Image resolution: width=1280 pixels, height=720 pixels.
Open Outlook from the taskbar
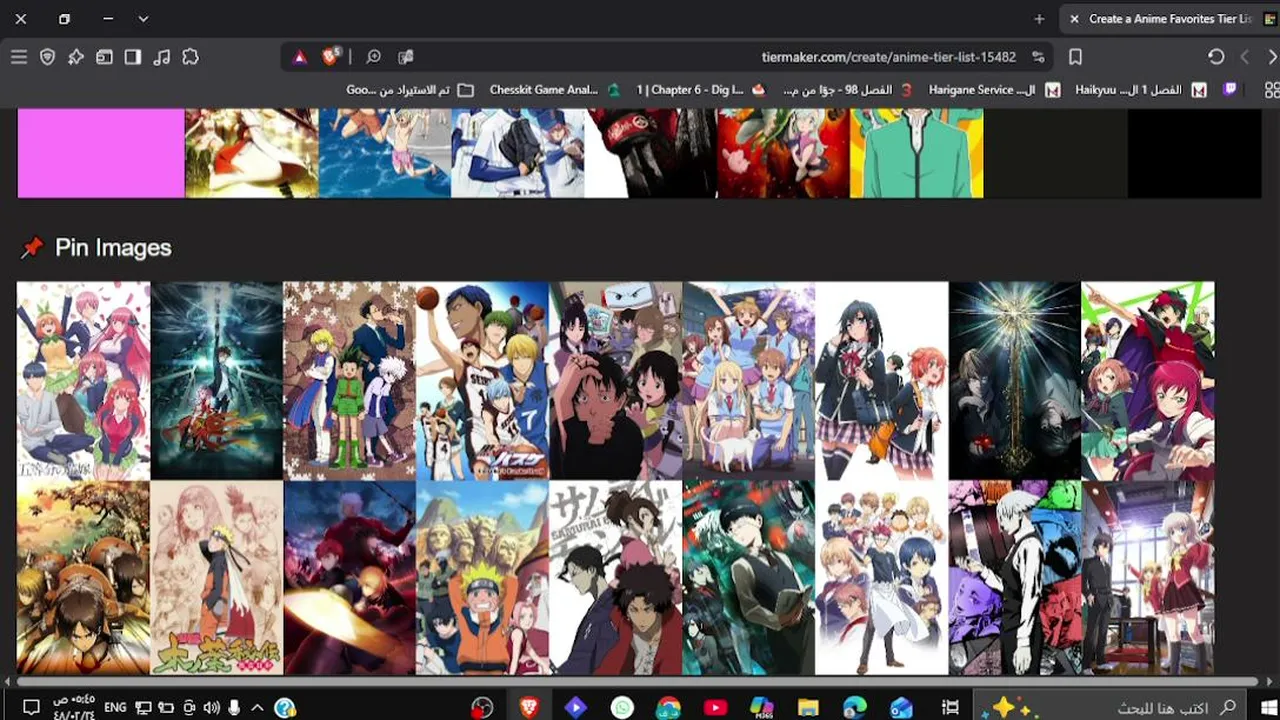901,707
